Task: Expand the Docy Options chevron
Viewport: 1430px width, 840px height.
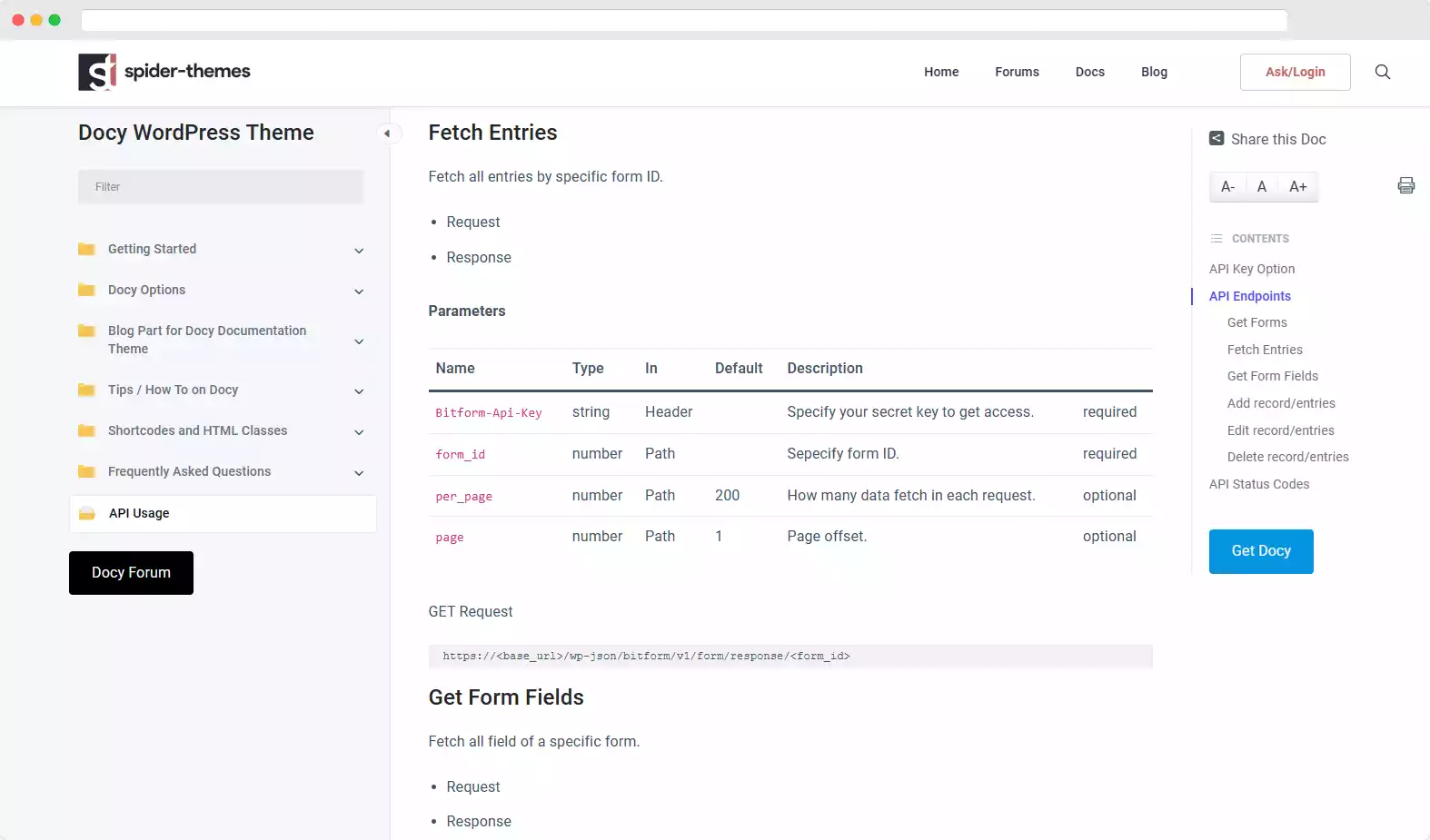Action: pyautogui.click(x=359, y=292)
